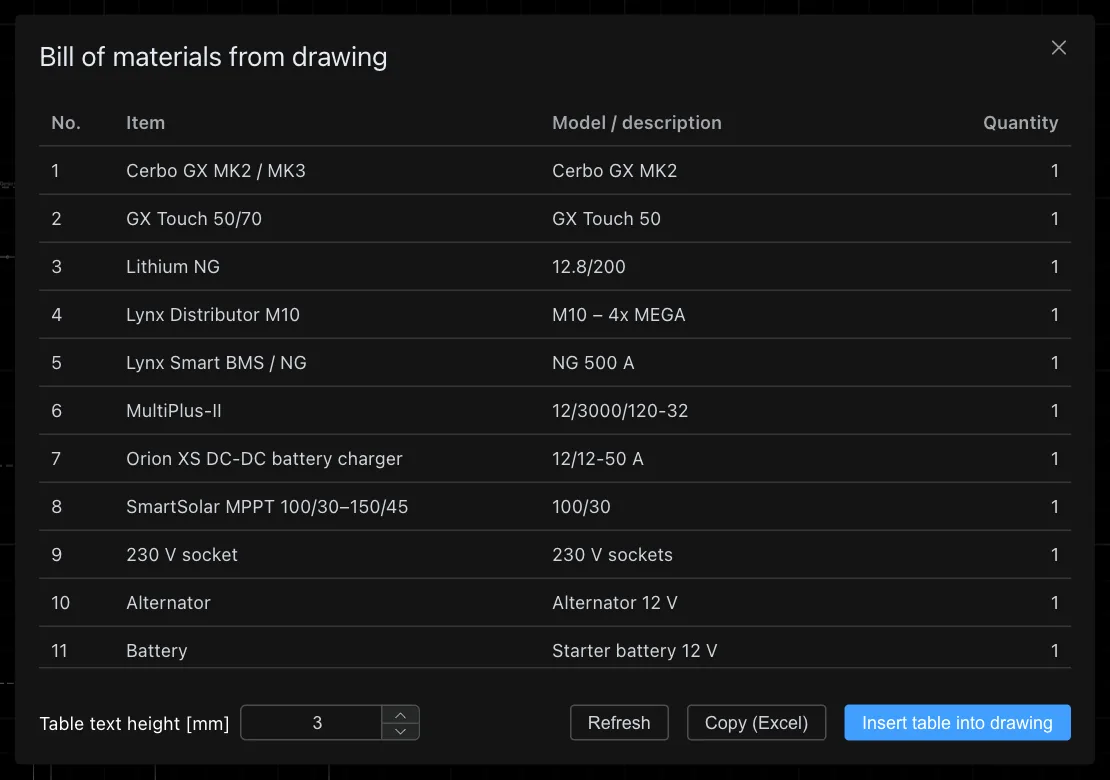Select SmartSolar MPPT 100/30–150/45 item
1110x780 pixels.
click(x=267, y=507)
